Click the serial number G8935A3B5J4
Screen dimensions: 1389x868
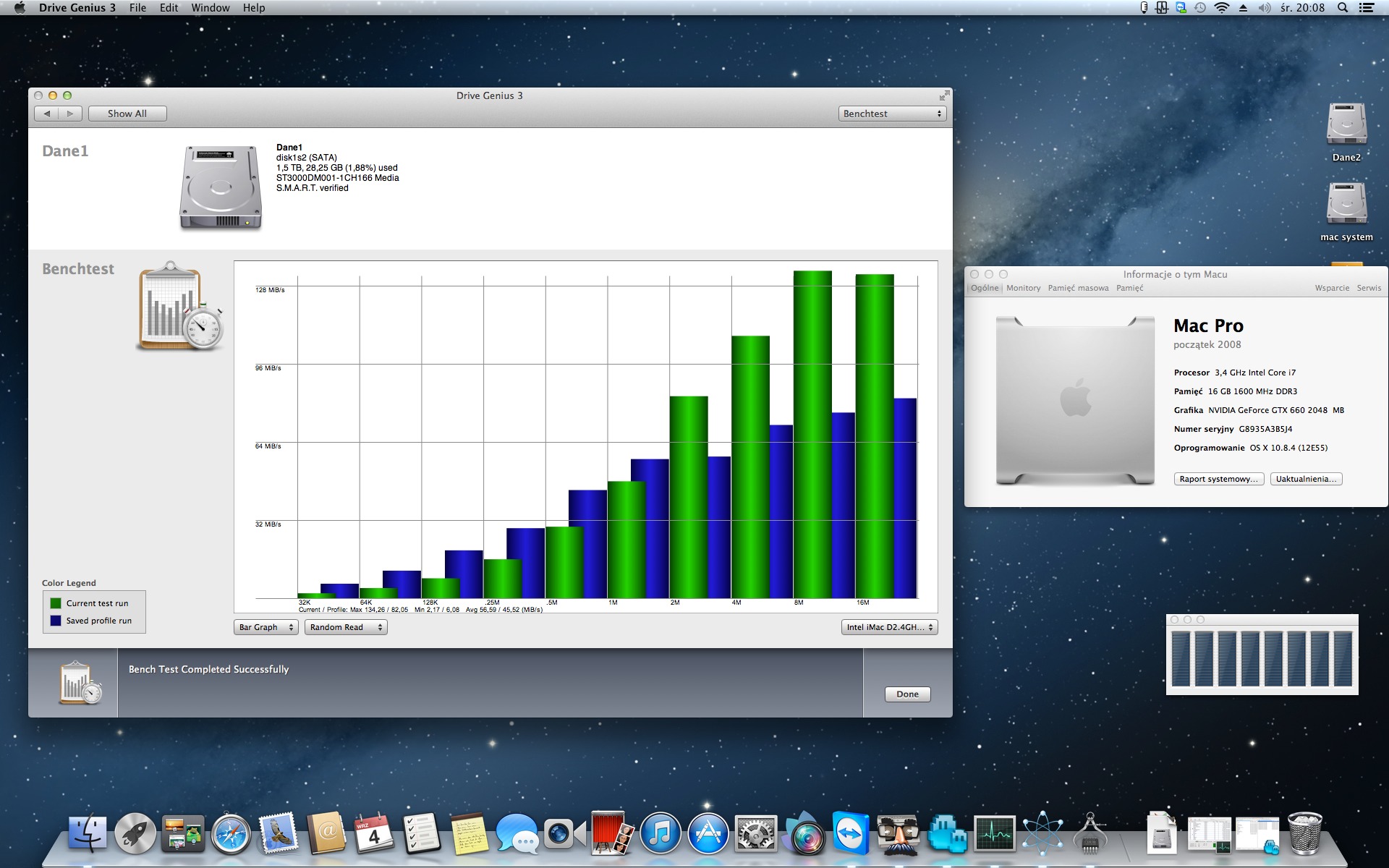pos(1265,429)
